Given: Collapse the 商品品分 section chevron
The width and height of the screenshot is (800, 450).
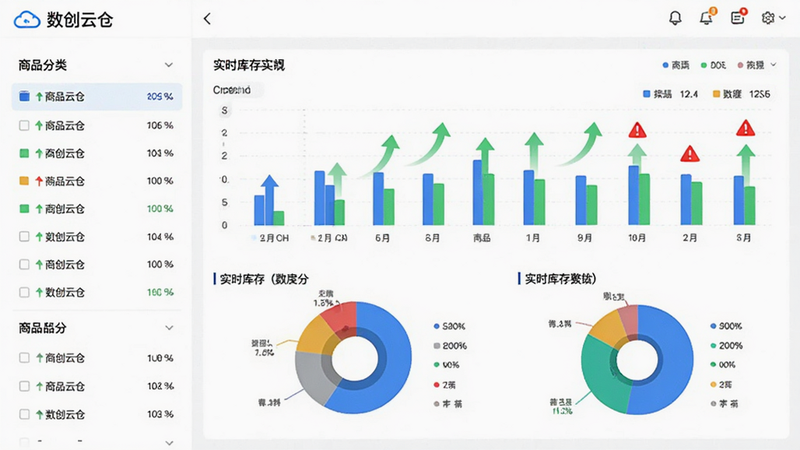Looking at the screenshot, I should click(x=169, y=328).
